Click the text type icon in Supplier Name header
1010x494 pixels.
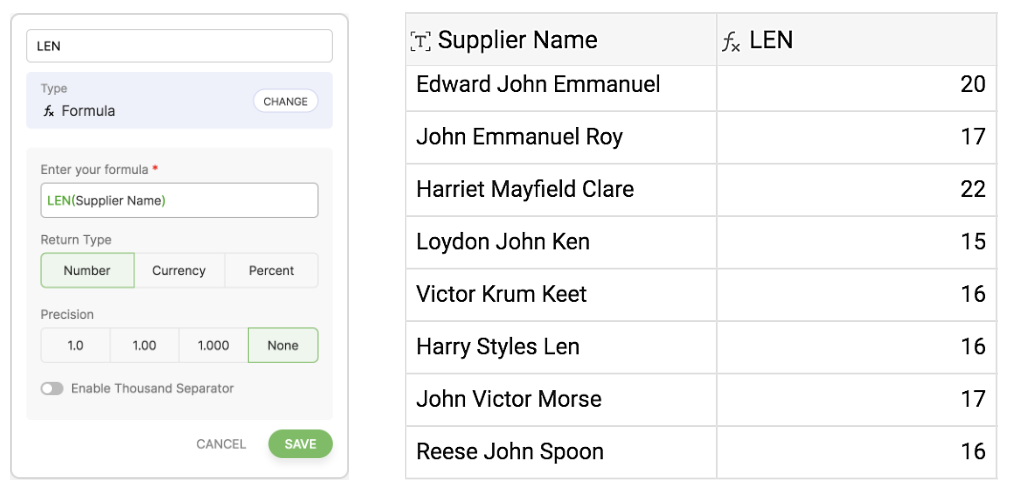point(420,41)
